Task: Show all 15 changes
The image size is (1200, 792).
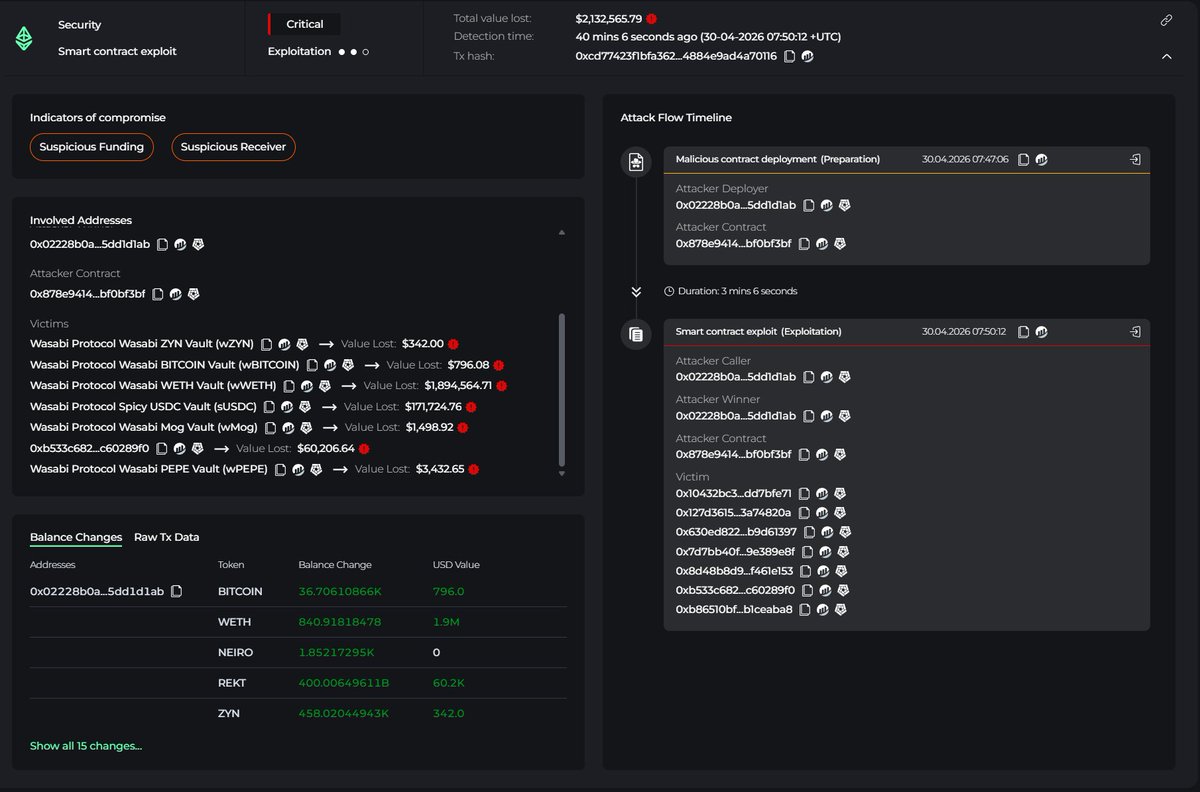Action: click(86, 746)
